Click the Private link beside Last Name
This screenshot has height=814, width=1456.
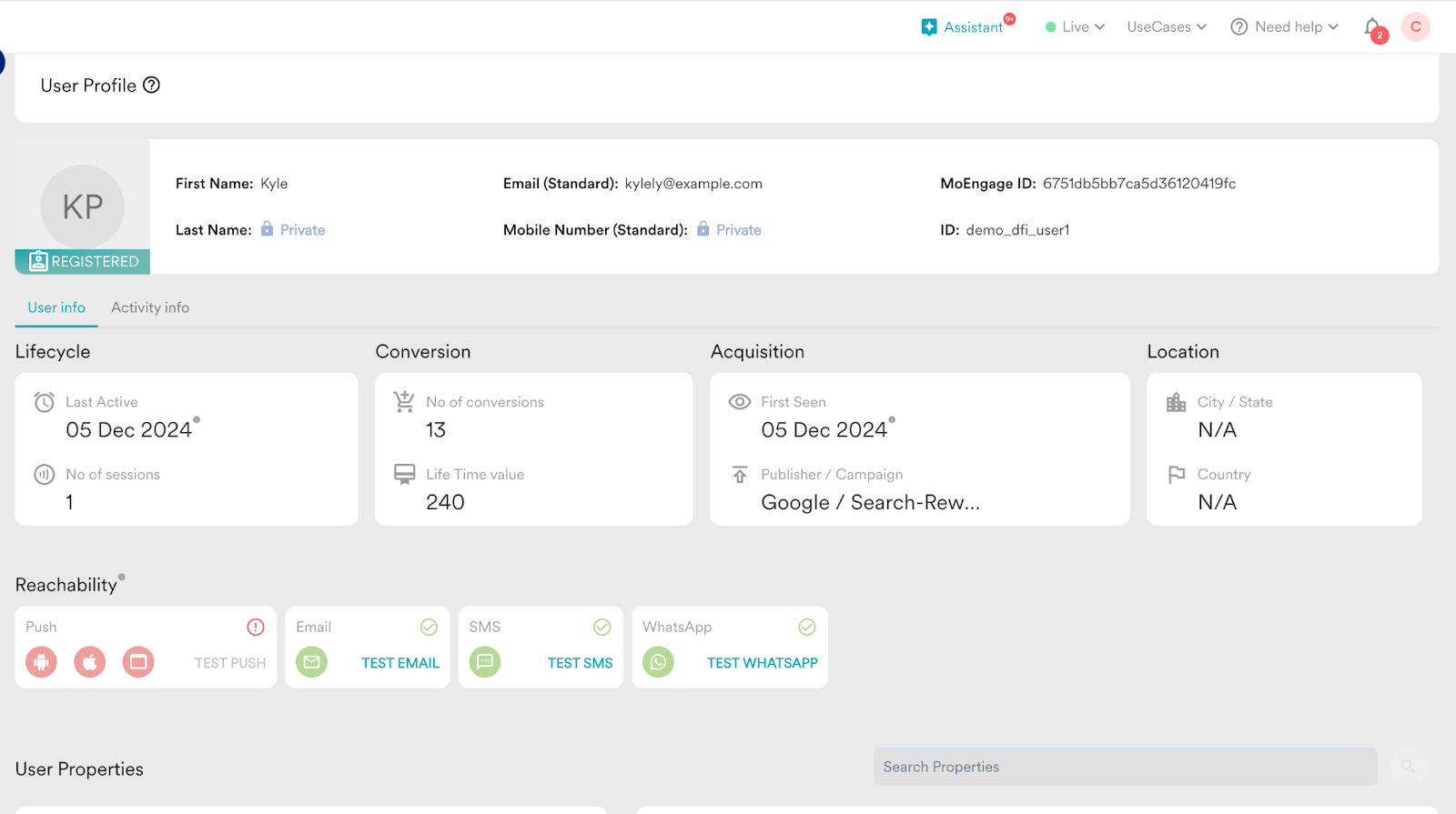click(x=302, y=230)
